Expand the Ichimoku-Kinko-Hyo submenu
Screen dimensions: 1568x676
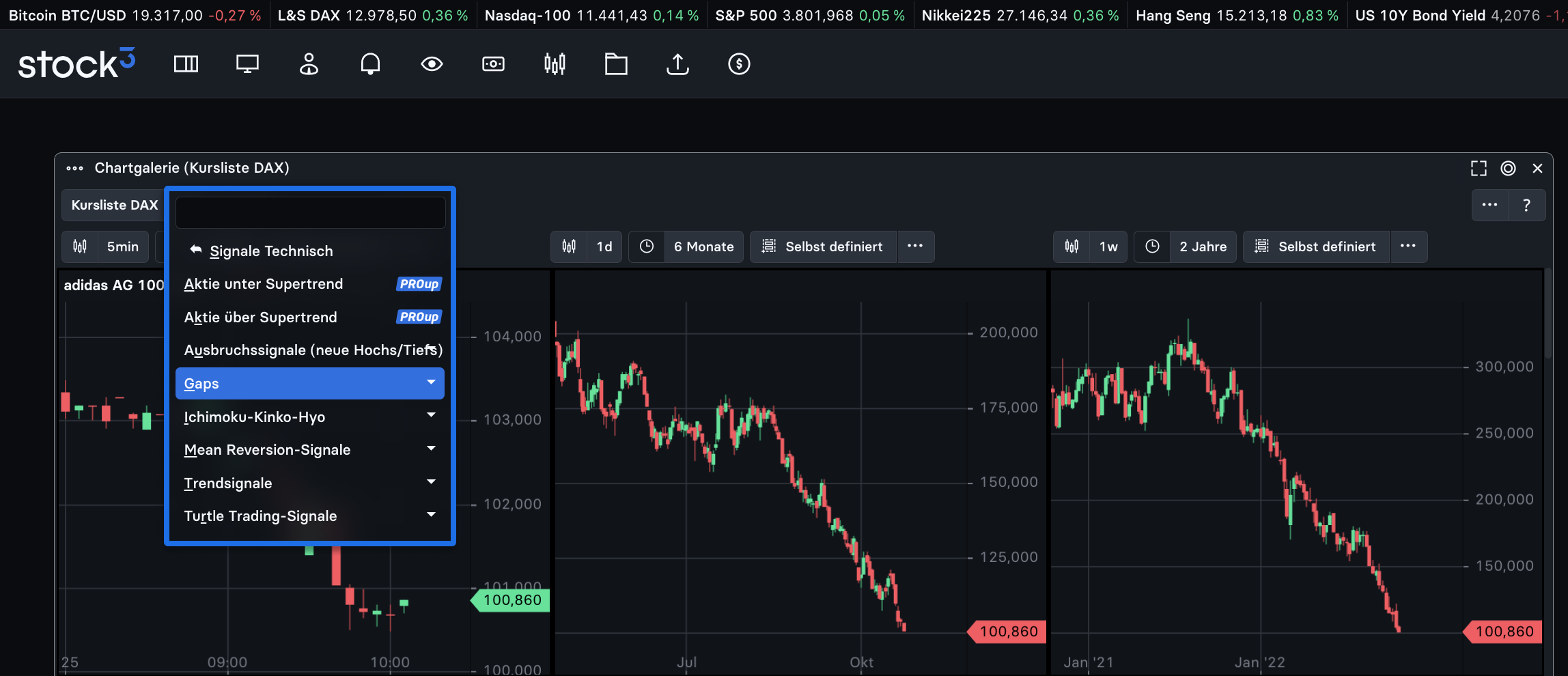tap(310, 417)
